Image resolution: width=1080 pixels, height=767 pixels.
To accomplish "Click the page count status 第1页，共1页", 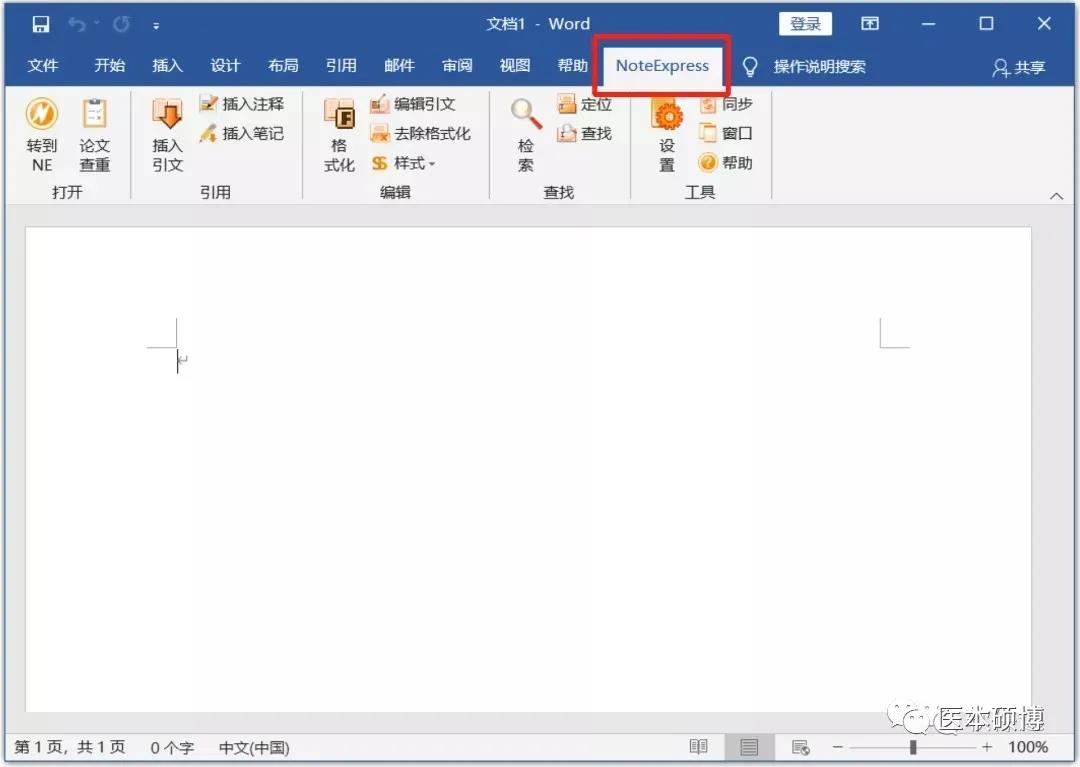I will click(70, 748).
